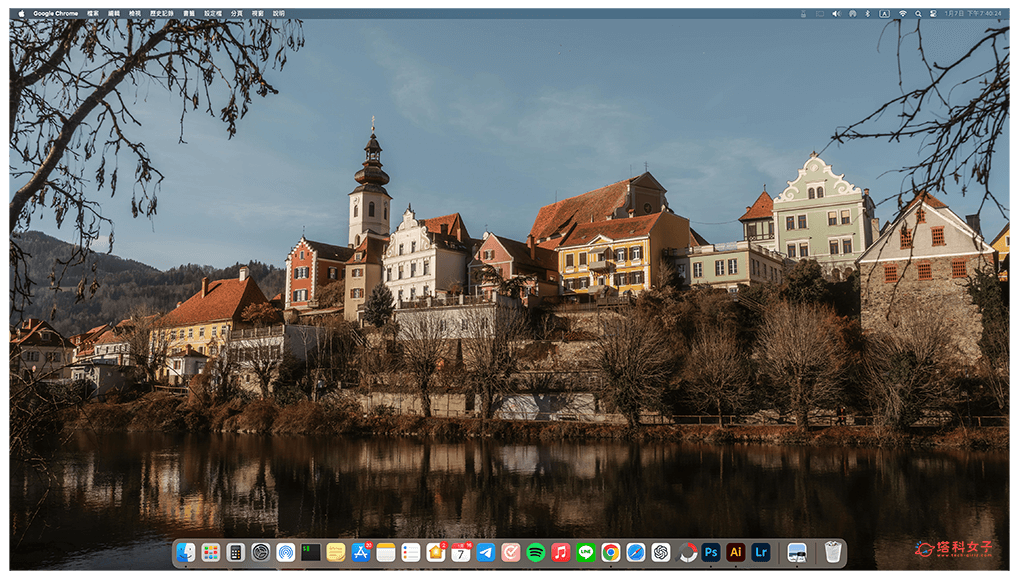Launch Terminal from the Dock
Viewport: 1024px width, 581px height.
pos(311,553)
